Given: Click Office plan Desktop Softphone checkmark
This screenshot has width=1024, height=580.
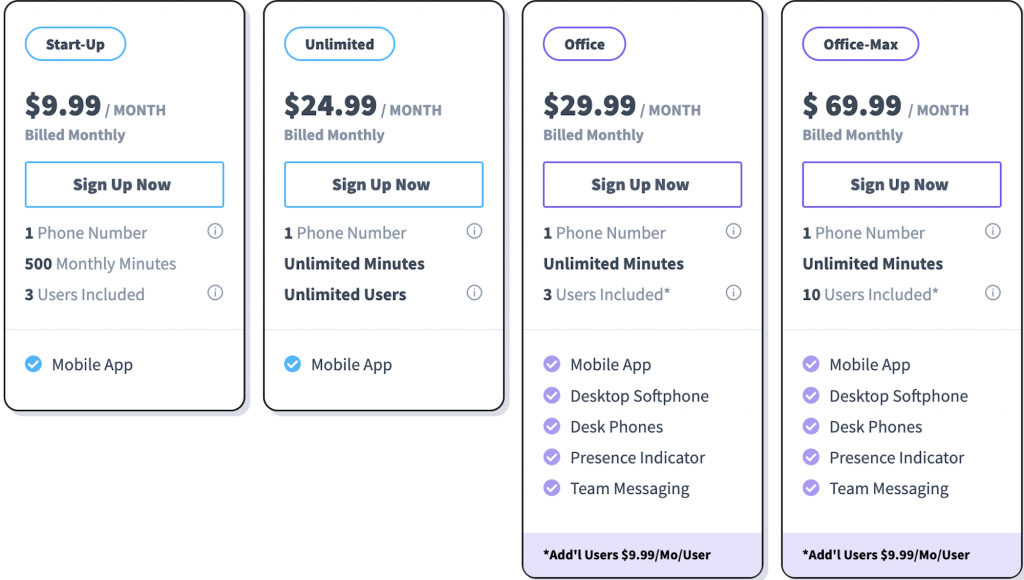Looking at the screenshot, I should (551, 395).
